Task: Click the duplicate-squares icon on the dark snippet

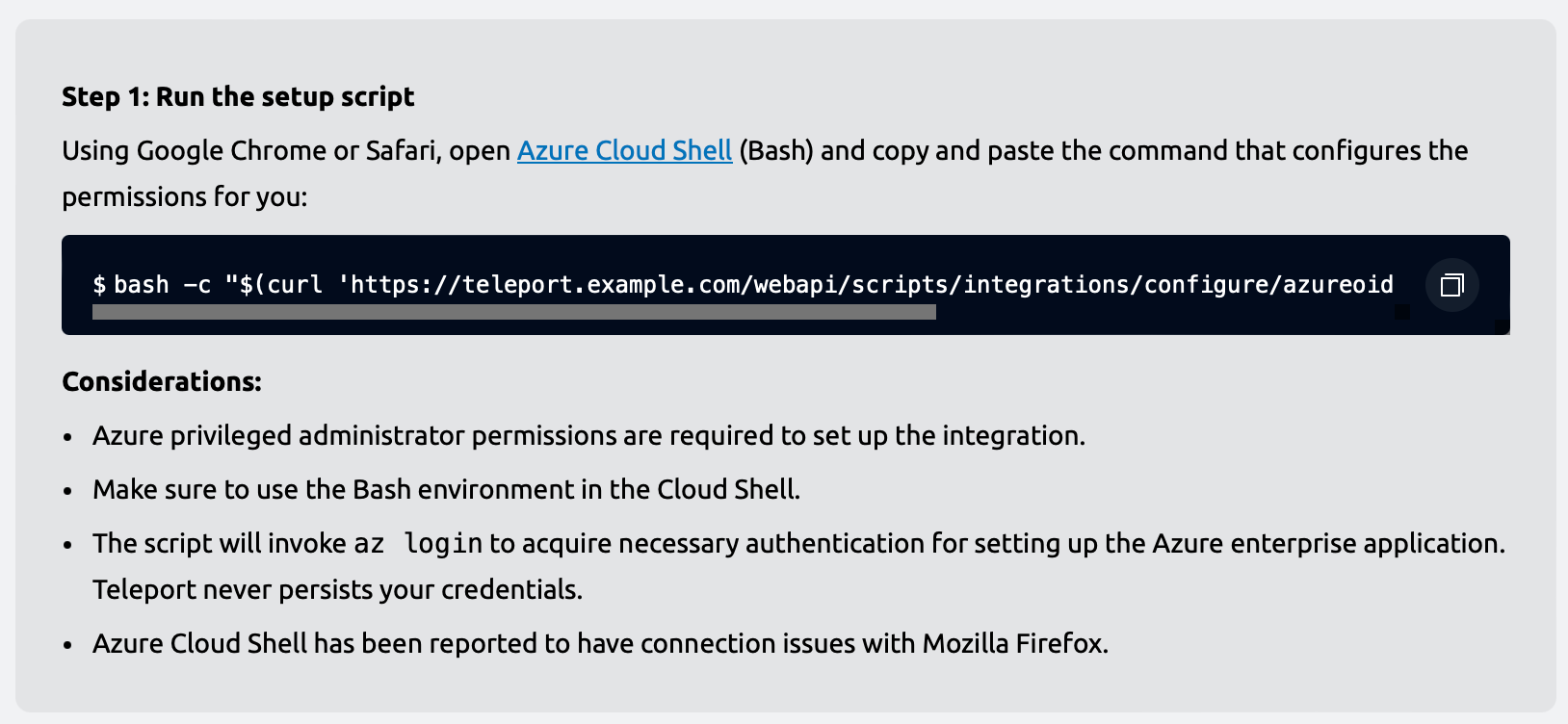Action: pyautogui.click(x=1451, y=284)
